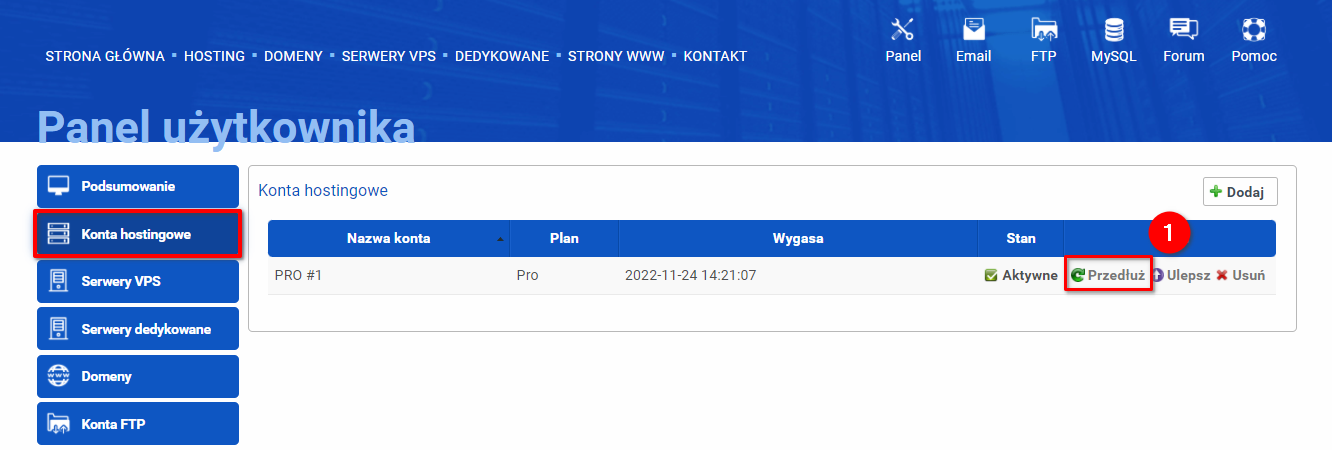The image size is (1332, 450).
Task: Click the Plan column header
Action: [x=564, y=239]
